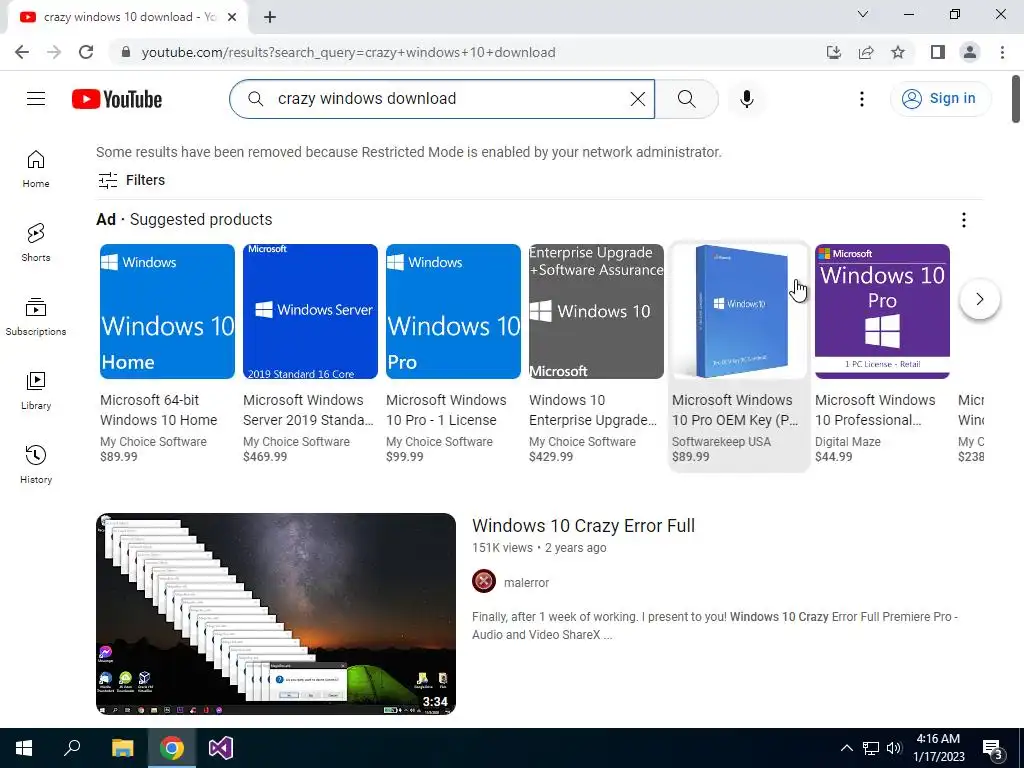The height and width of the screenshot is (768, 1024).
Task: Go back with the browser back arrow
Action: coord(22,52)
